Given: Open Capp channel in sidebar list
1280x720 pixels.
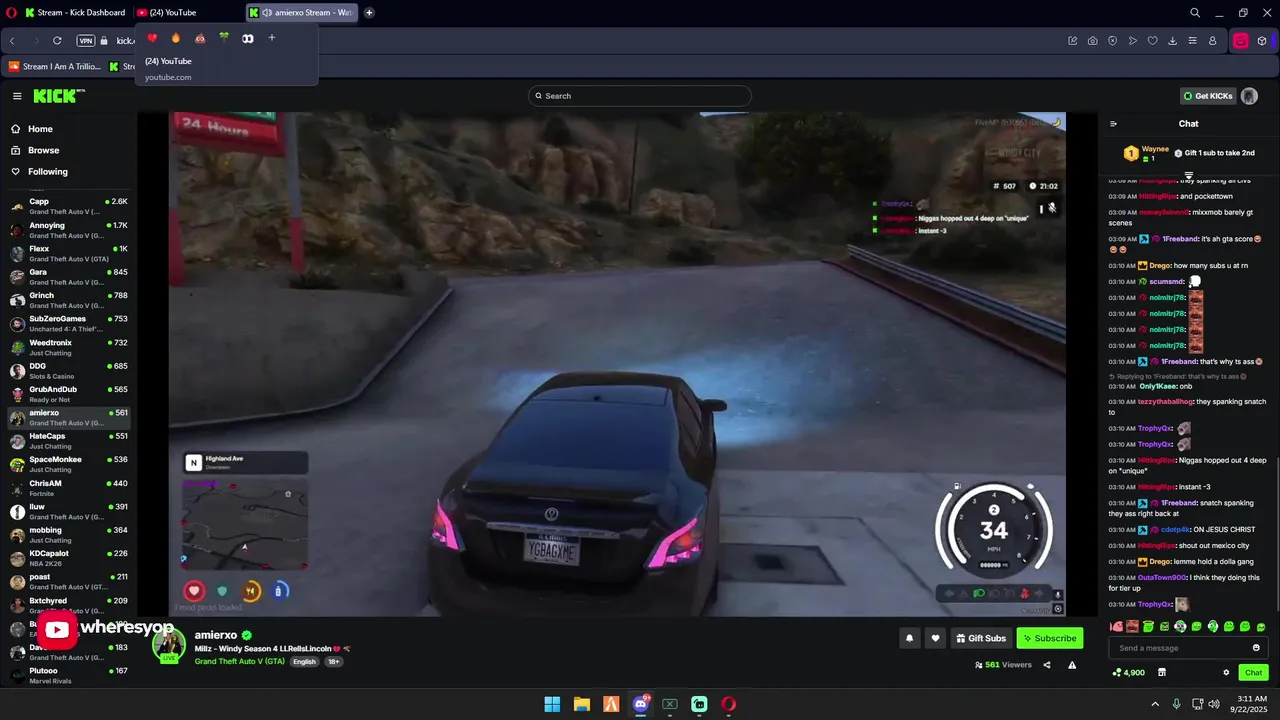Looking at the screenshot, I should tap(69, 206).
